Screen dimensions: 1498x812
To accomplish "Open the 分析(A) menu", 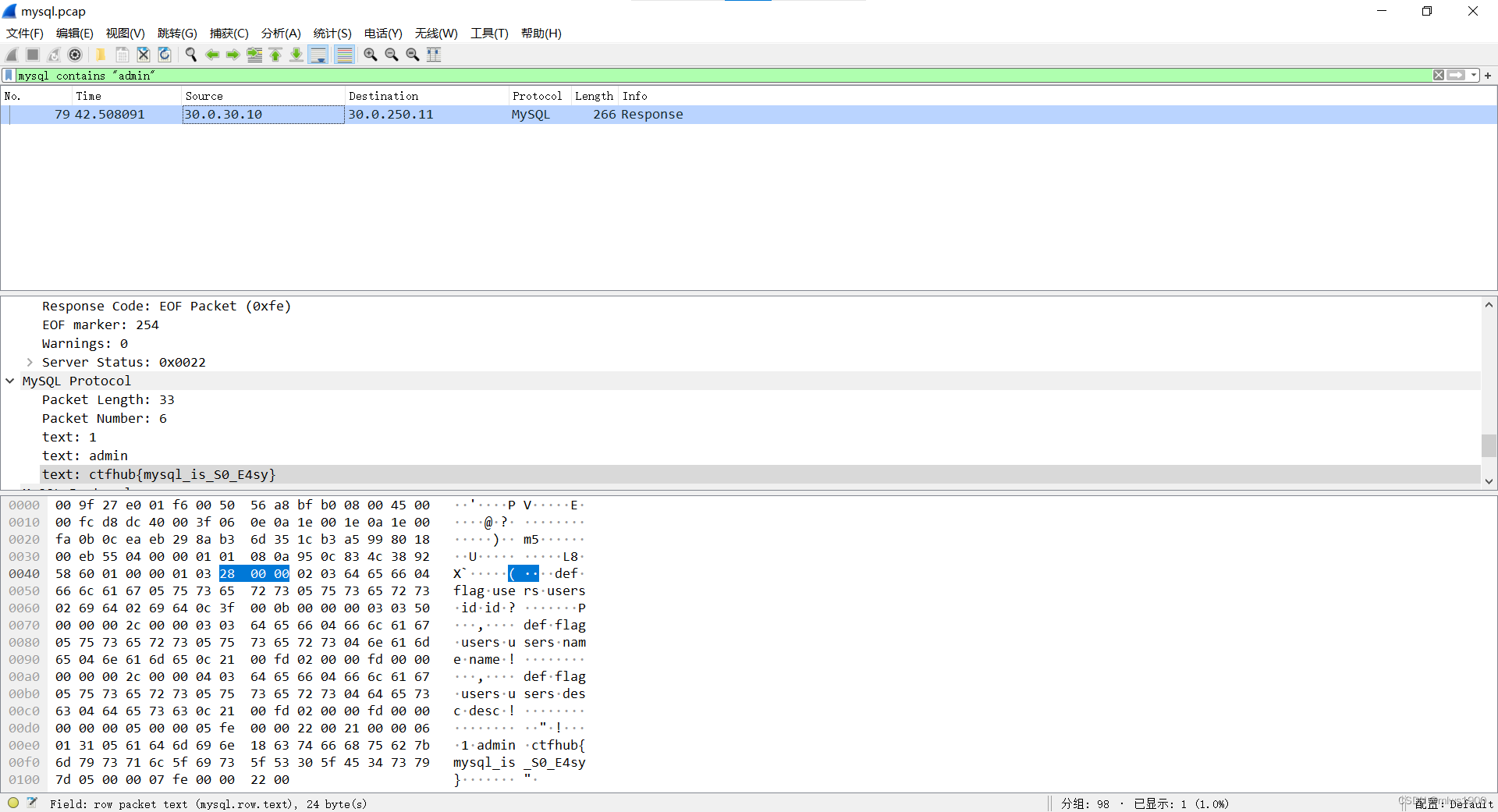I will [279, 34].
